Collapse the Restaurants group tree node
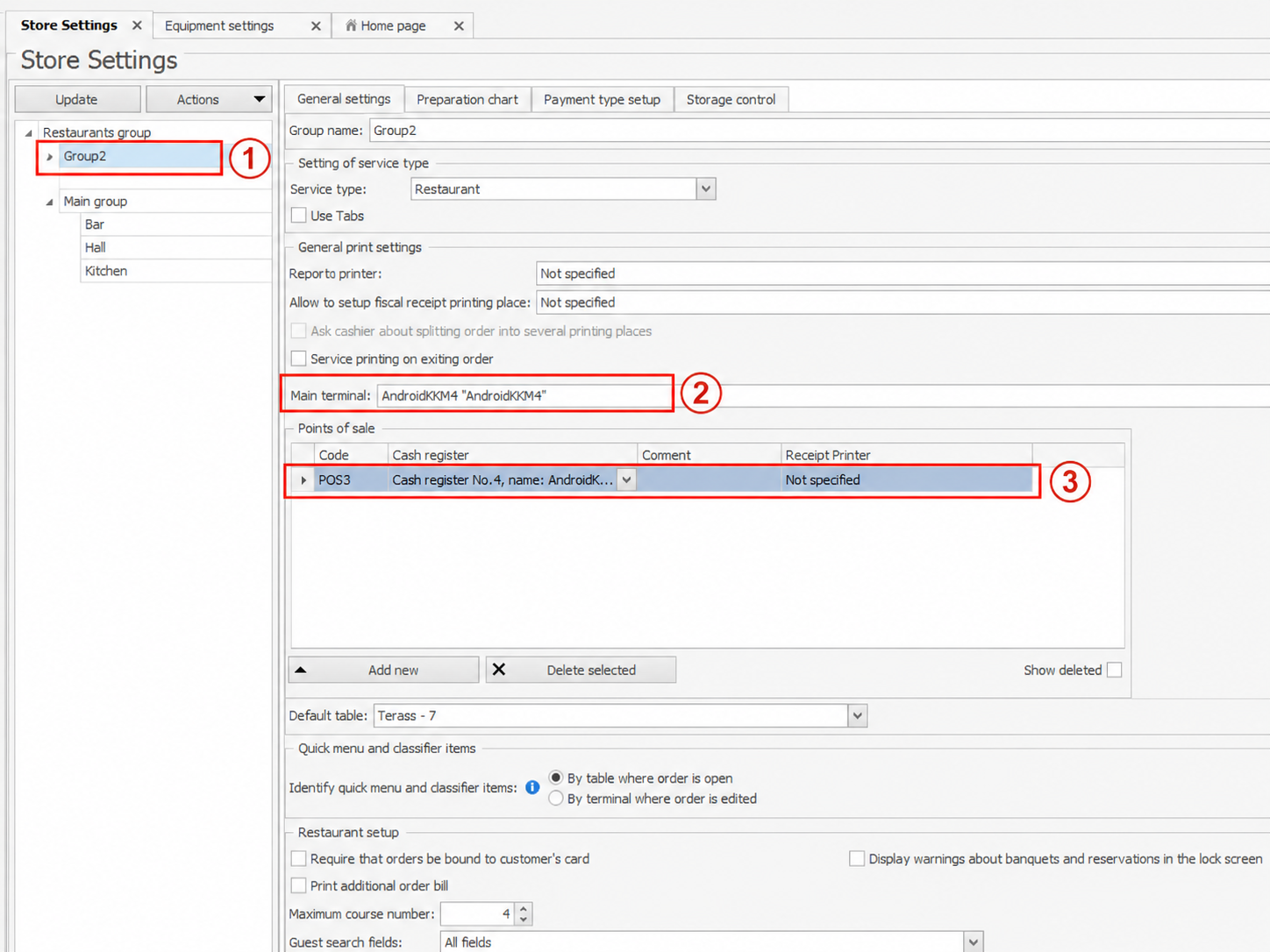 click(x=29, y=133)
